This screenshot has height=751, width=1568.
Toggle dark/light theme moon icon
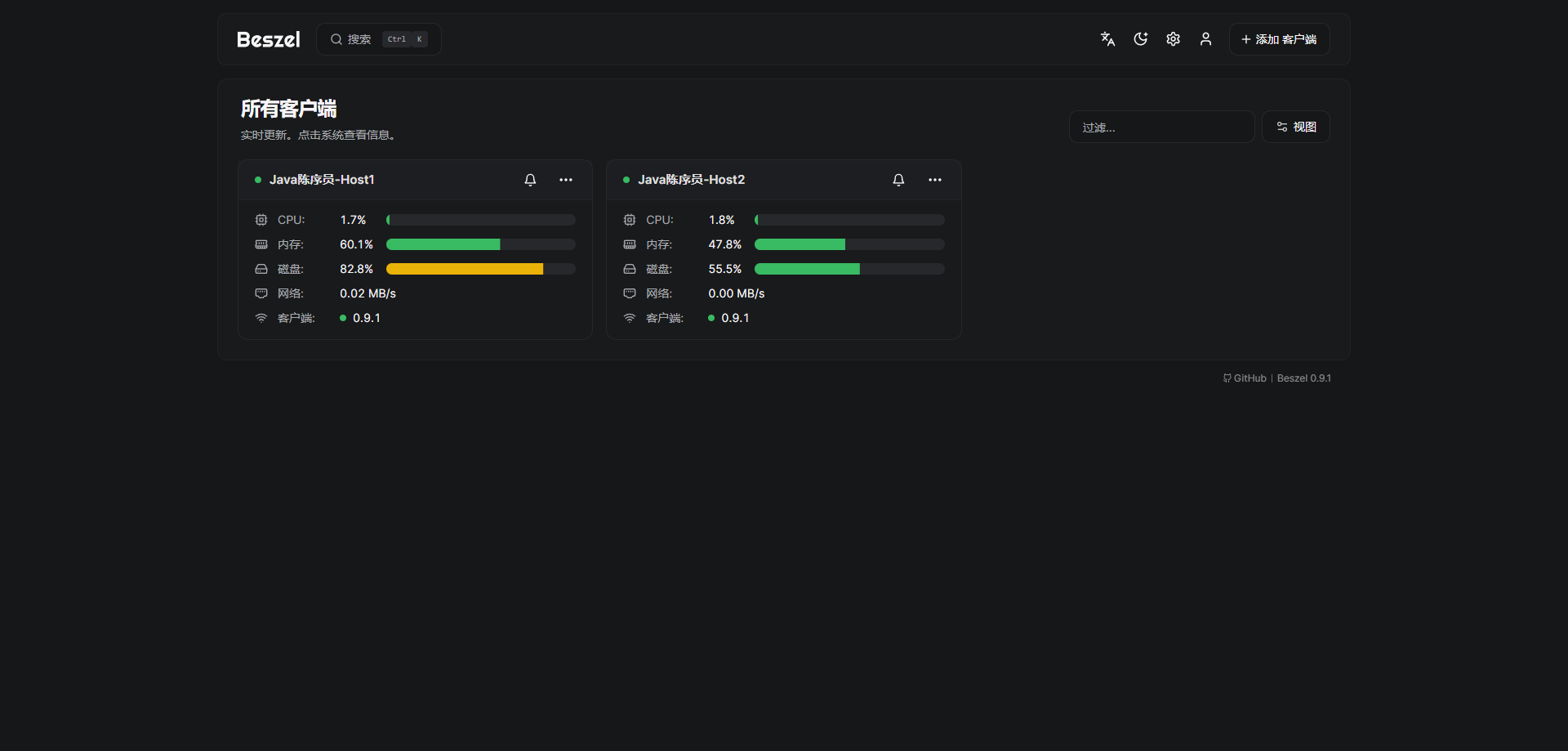pyautogui.click(x=1140, y=39)
